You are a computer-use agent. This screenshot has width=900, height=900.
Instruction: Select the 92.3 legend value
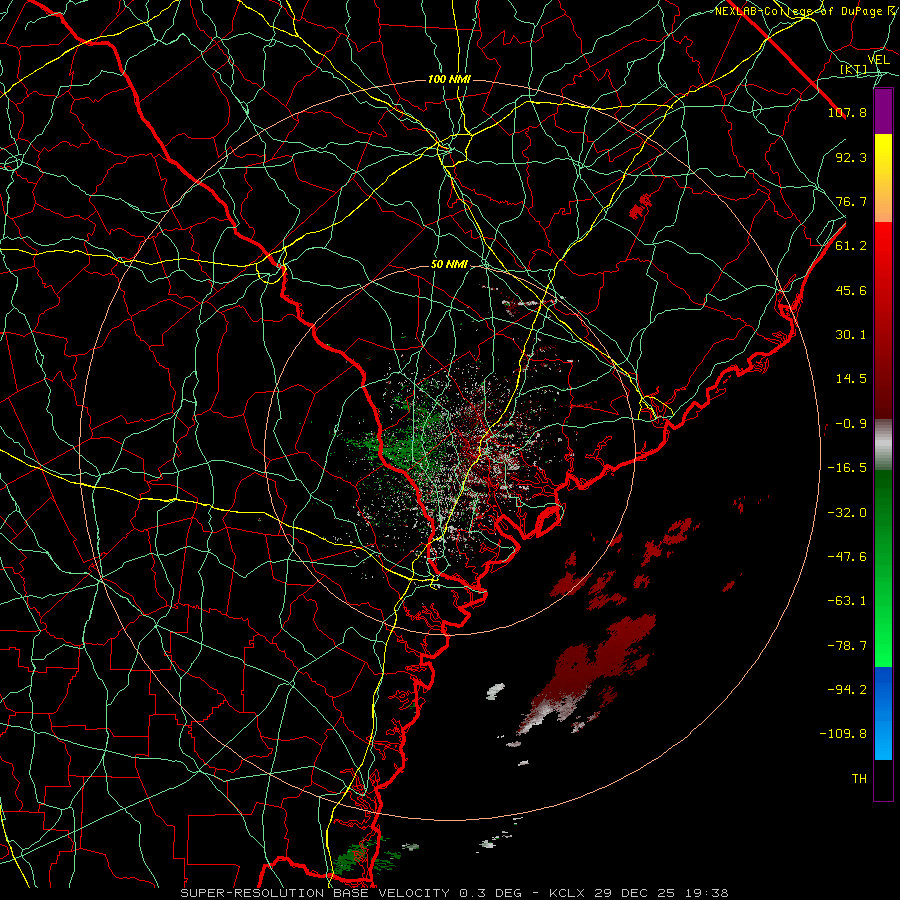(x=851, y=157)
